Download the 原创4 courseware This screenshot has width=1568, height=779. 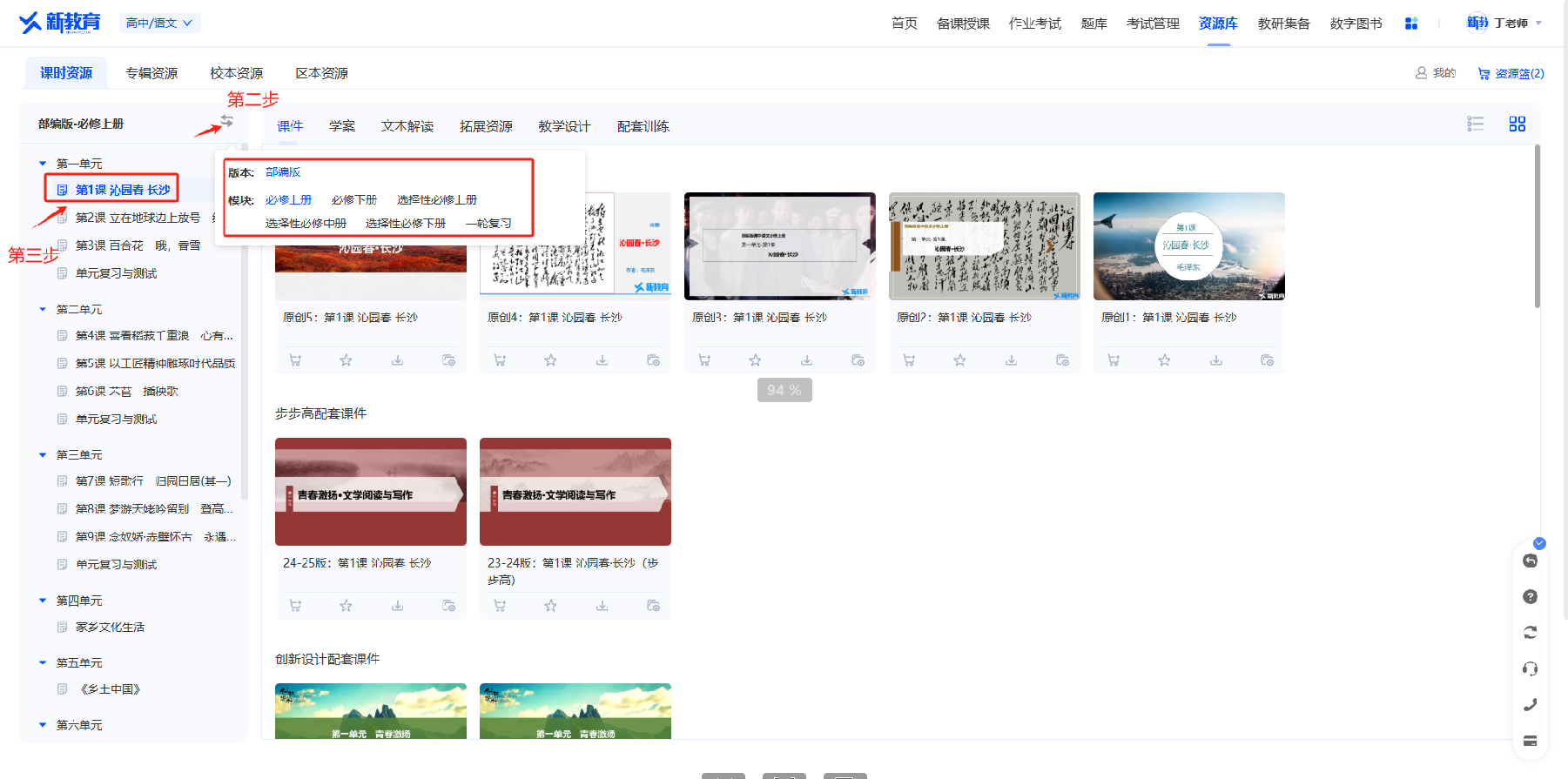(x=602, y=360)
